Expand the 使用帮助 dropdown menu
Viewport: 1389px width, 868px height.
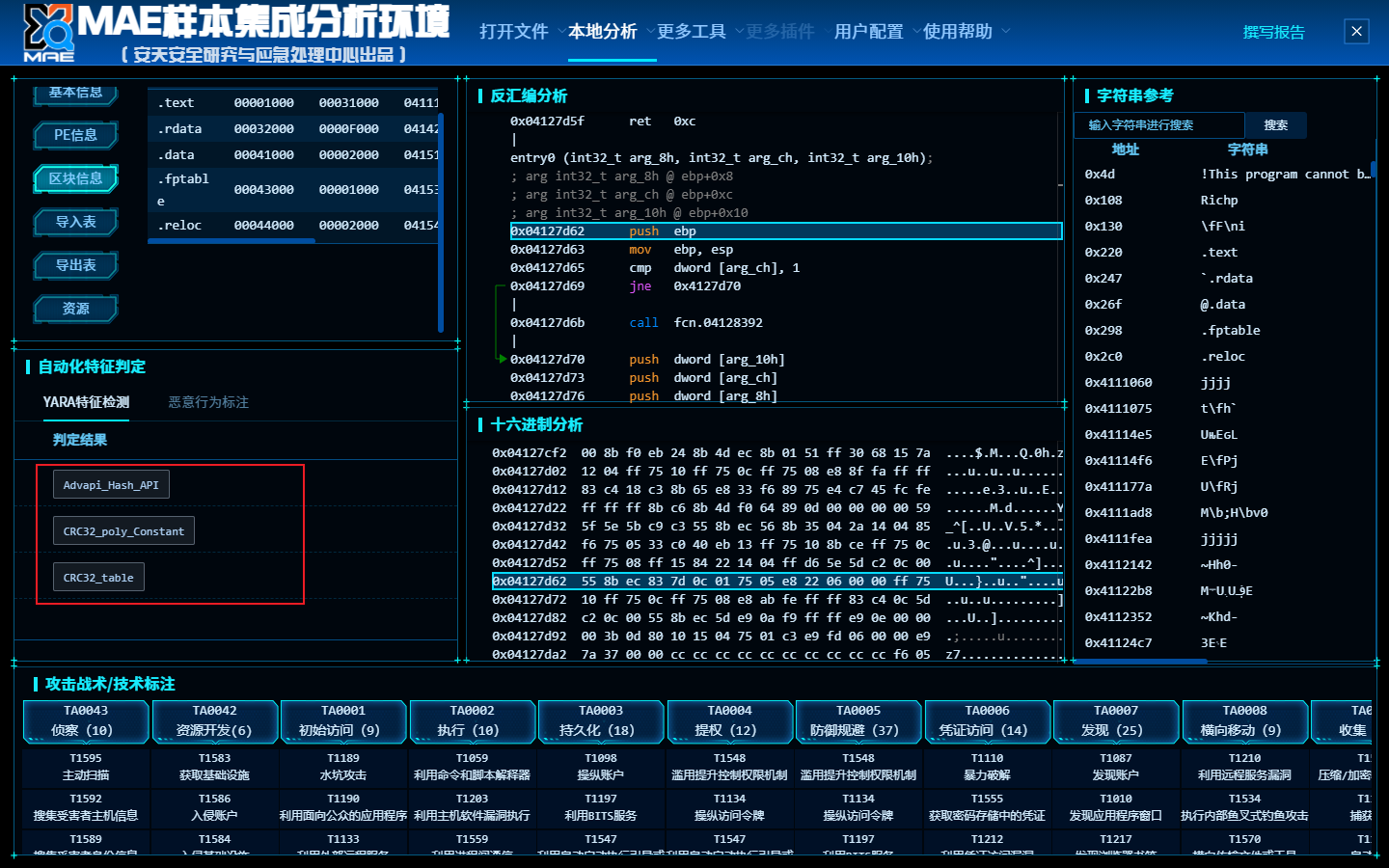pos(965,32)
